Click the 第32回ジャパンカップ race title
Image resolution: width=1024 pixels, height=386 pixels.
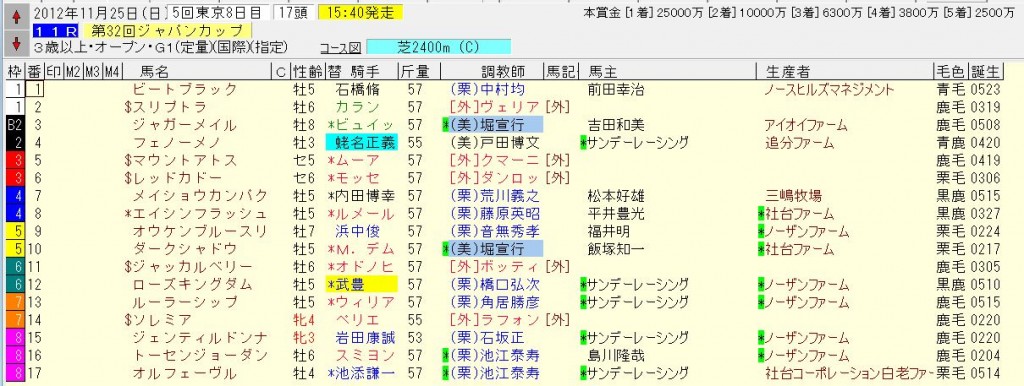click(167, 31)
